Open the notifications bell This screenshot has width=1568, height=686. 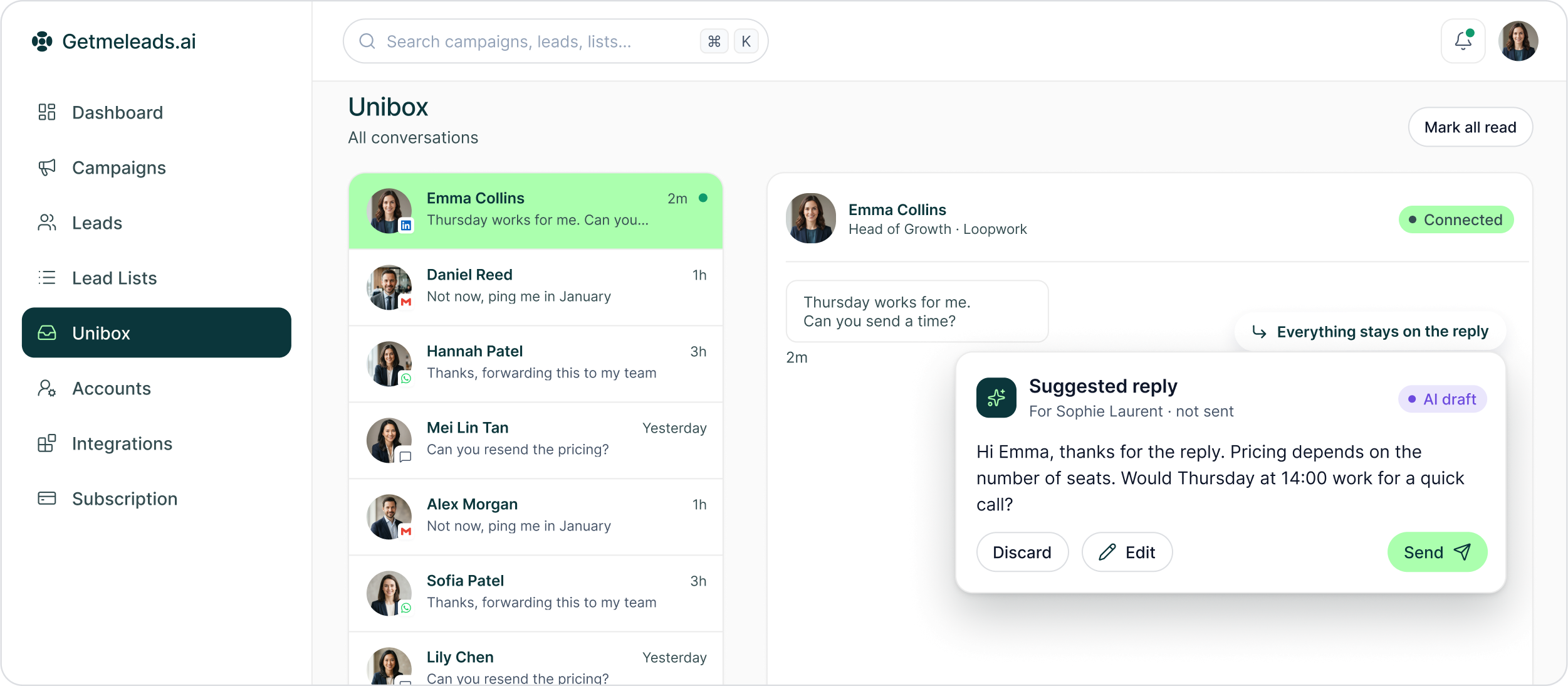[1463, 41]
